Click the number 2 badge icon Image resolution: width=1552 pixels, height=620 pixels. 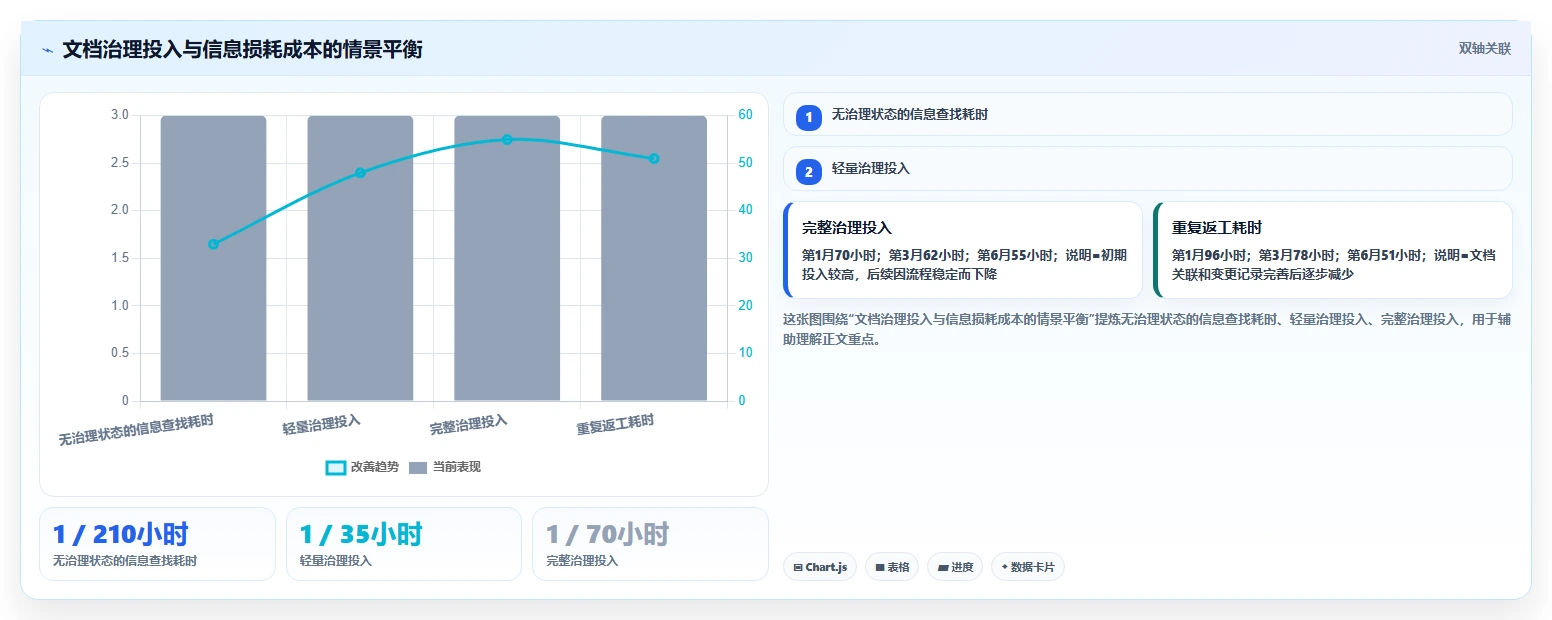point(808,172)
